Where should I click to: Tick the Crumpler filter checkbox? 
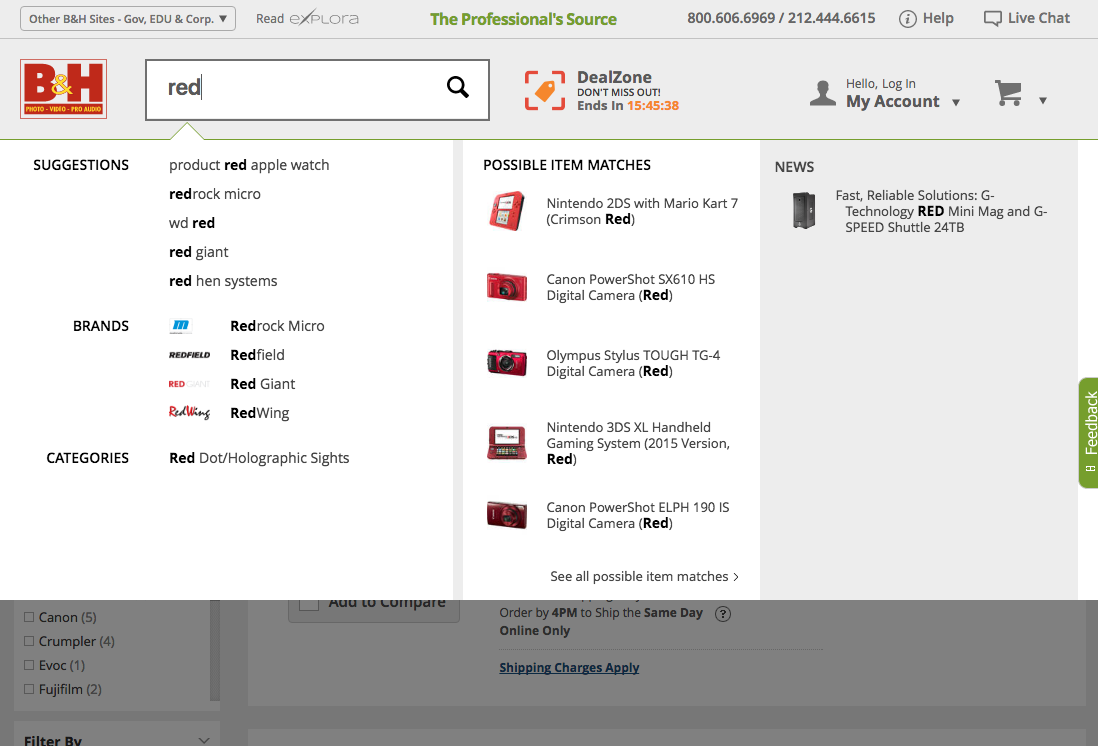pos(29,642)
